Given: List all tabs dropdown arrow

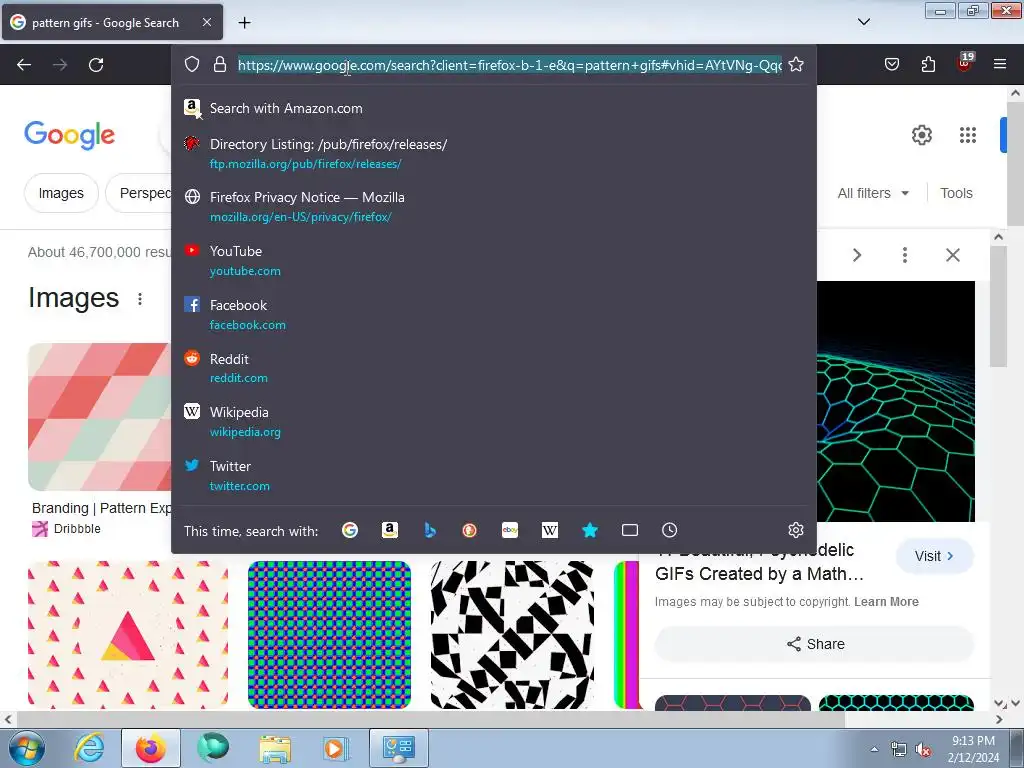Looking at the screenshot, I should click(x=863, y=22).
